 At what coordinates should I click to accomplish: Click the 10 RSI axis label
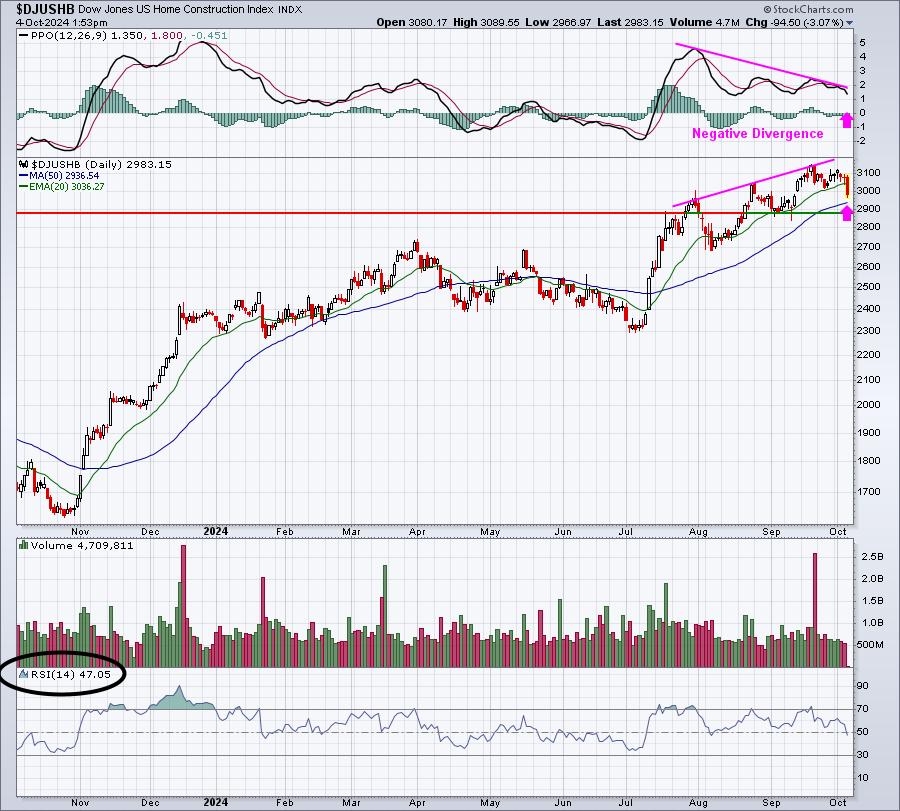tap(863, 778)
